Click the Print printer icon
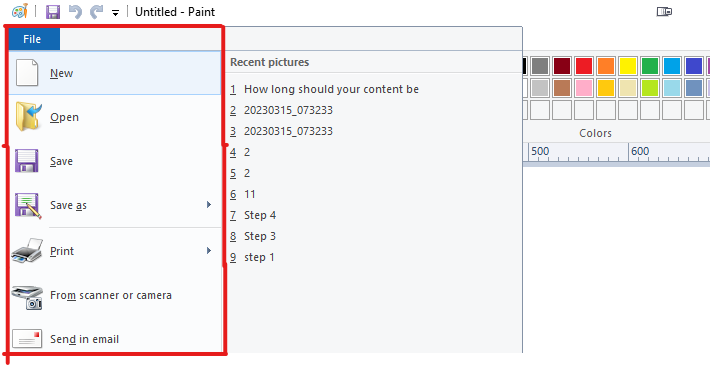Screen dimensions: 710x365 (x=27, y=250)
